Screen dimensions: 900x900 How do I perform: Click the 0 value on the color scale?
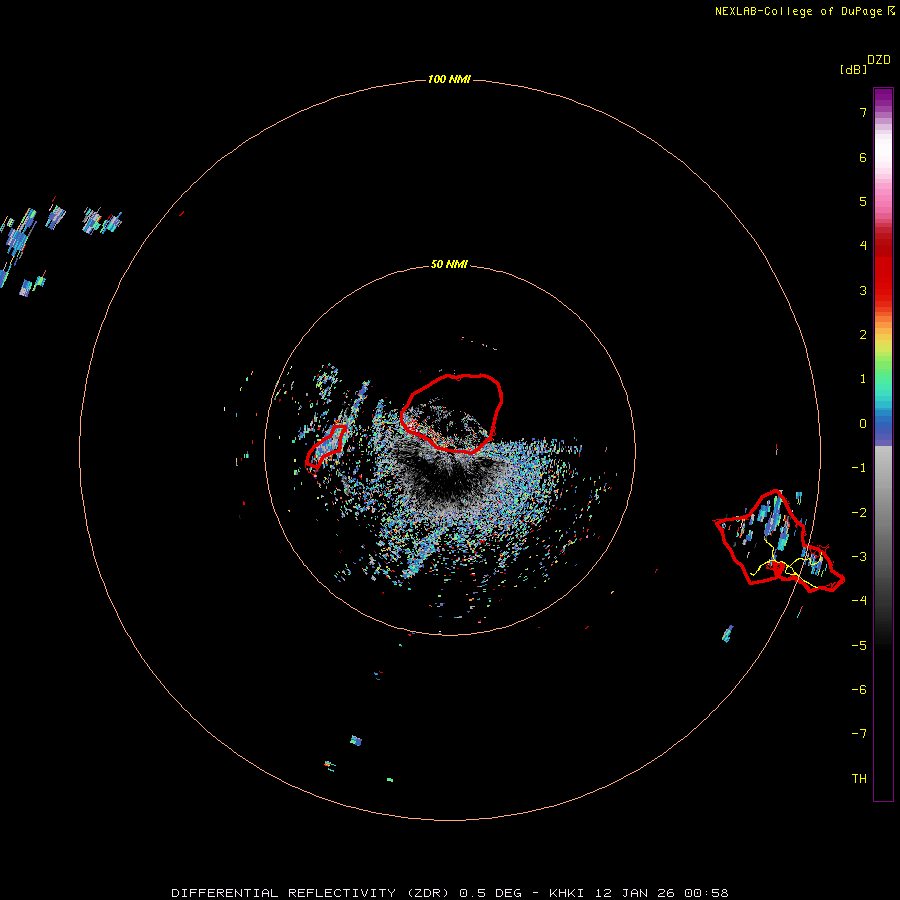tap(863, 424)
